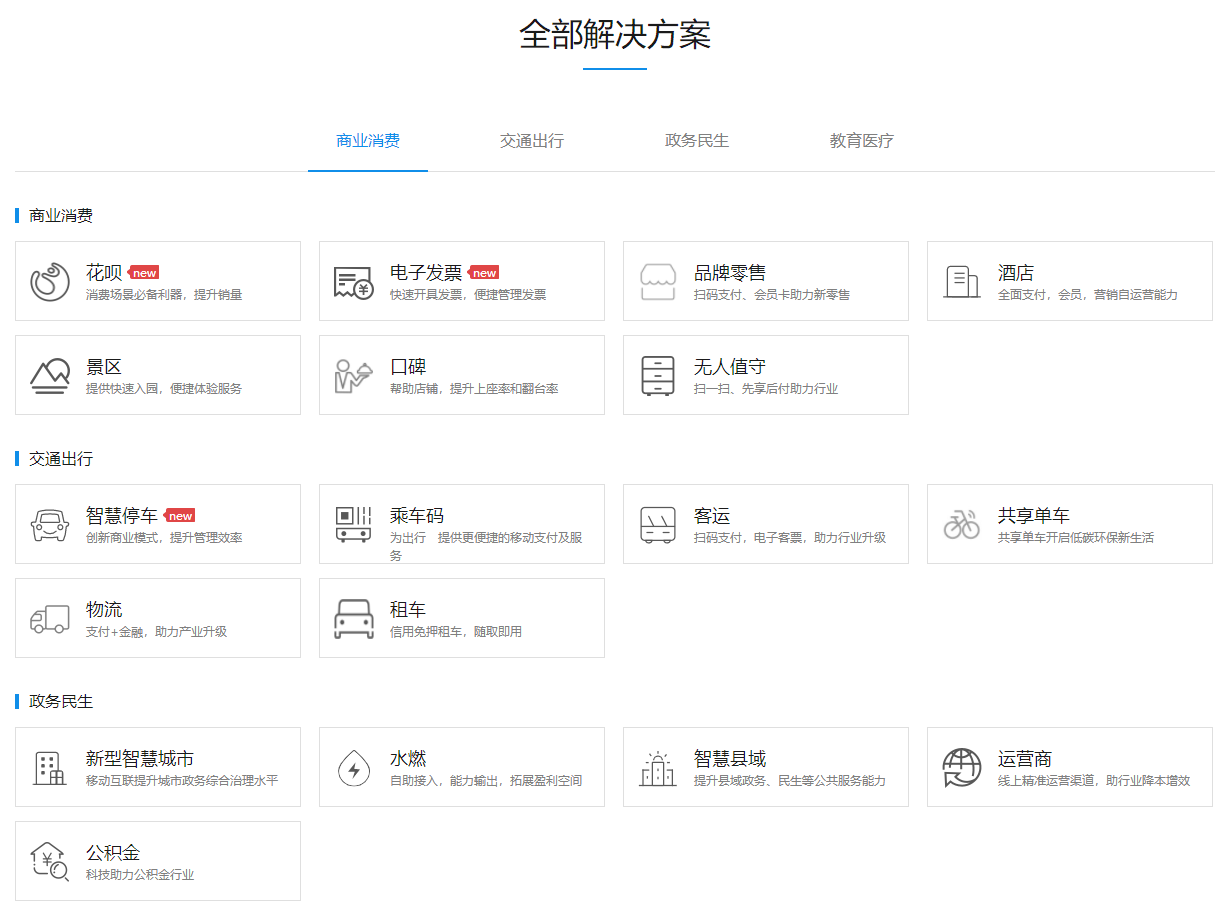The height and width of the screenshot is (906, 1226).
Task: Click the text 全面支付，会员，营销自运营能力
Action: (x=1088, y=295)
